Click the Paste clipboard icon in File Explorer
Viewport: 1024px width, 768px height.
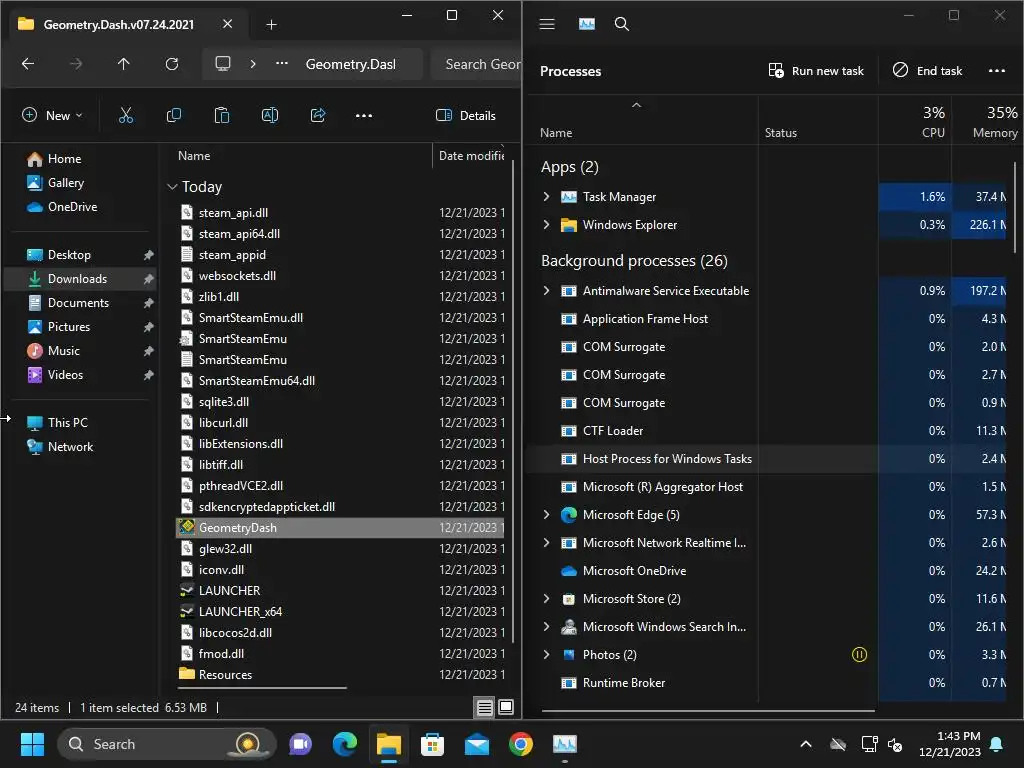tap(222, 116)
